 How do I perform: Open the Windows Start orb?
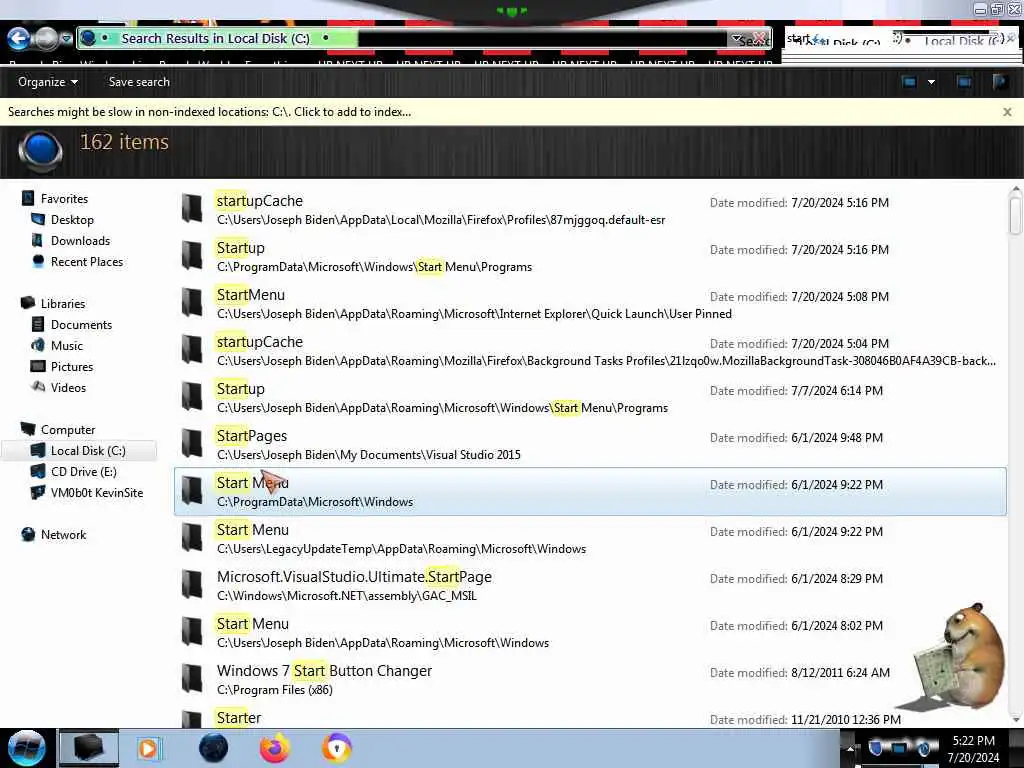26,748
